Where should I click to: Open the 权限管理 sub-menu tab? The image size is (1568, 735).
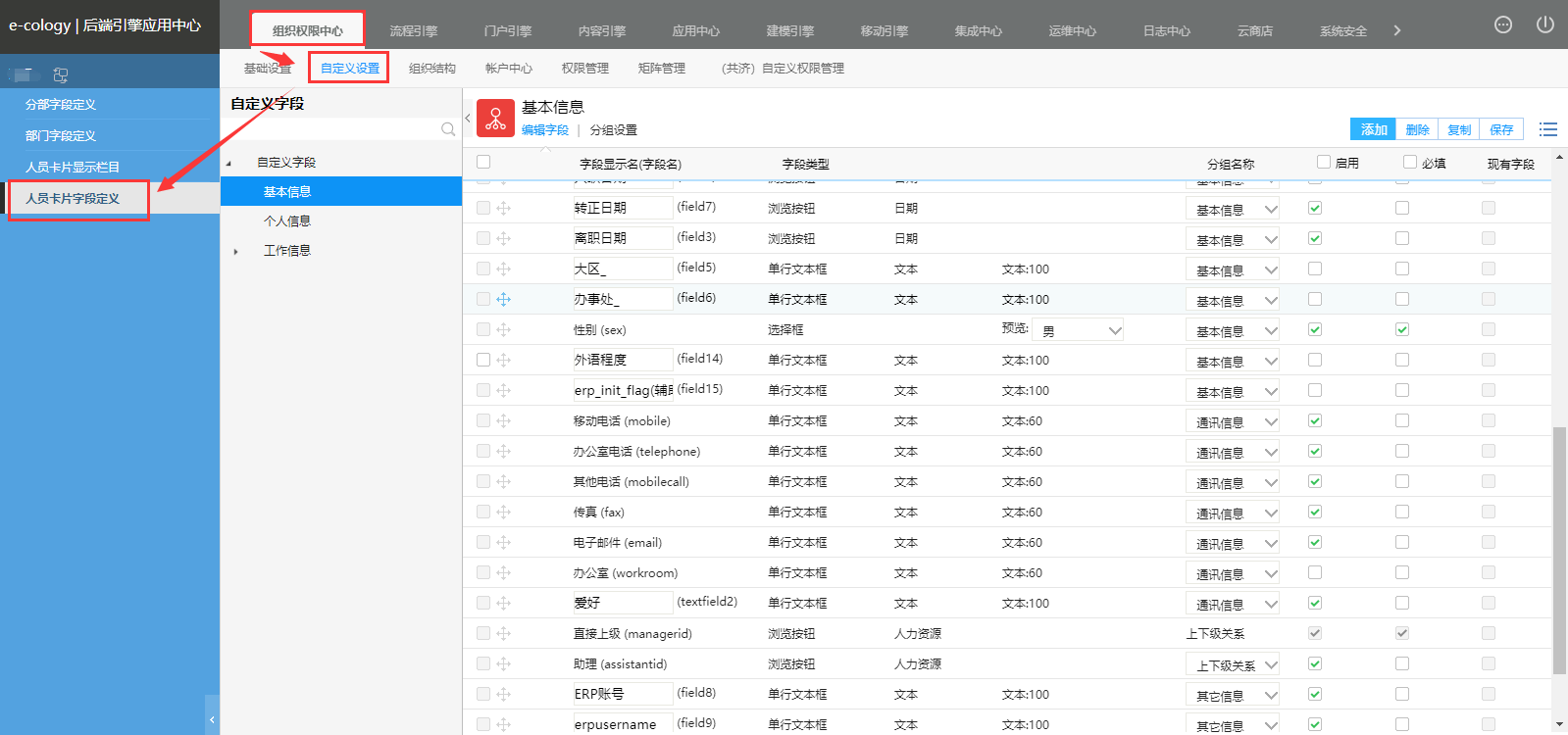tap(584, 69)
